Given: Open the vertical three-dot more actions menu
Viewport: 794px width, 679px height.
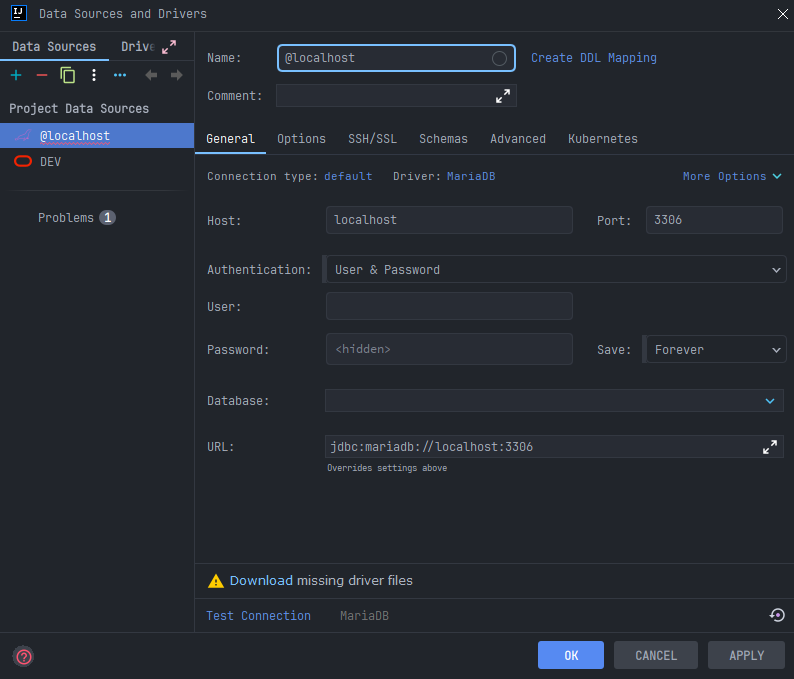Looking at the screenshot, I should 94,75.
